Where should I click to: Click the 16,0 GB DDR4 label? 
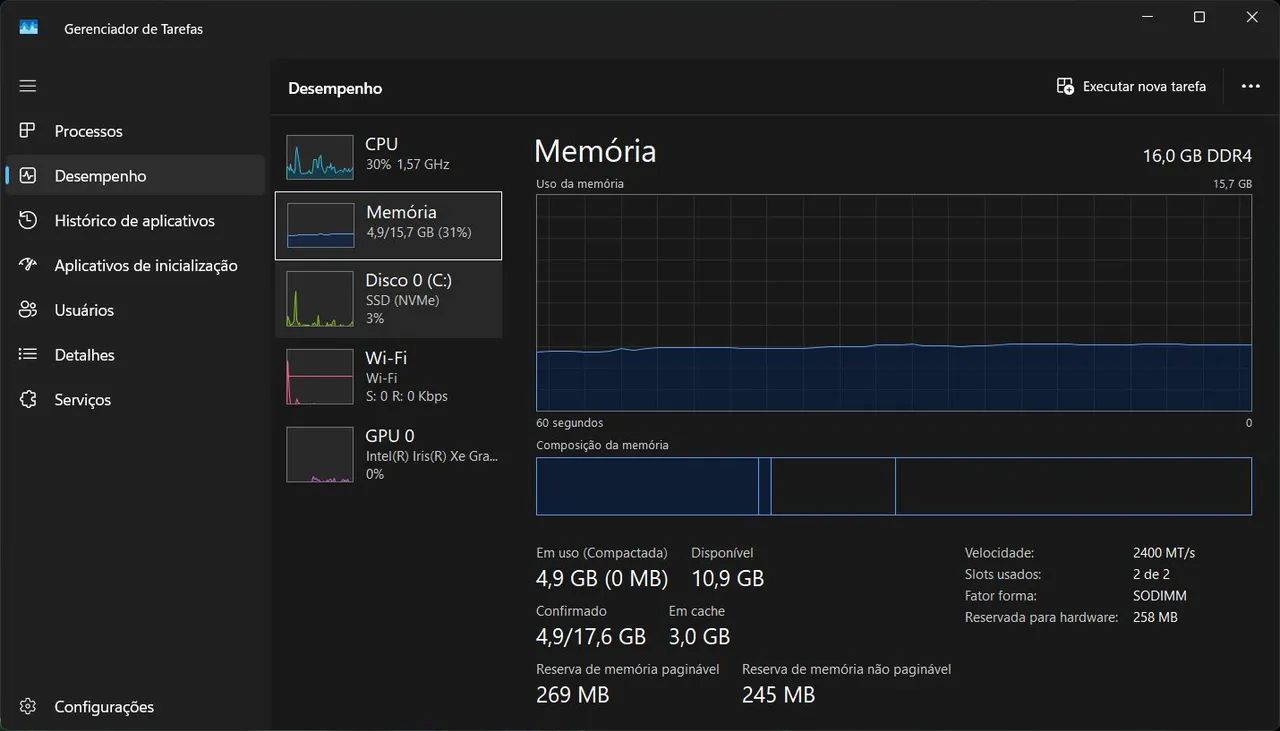click(1197, 156)
